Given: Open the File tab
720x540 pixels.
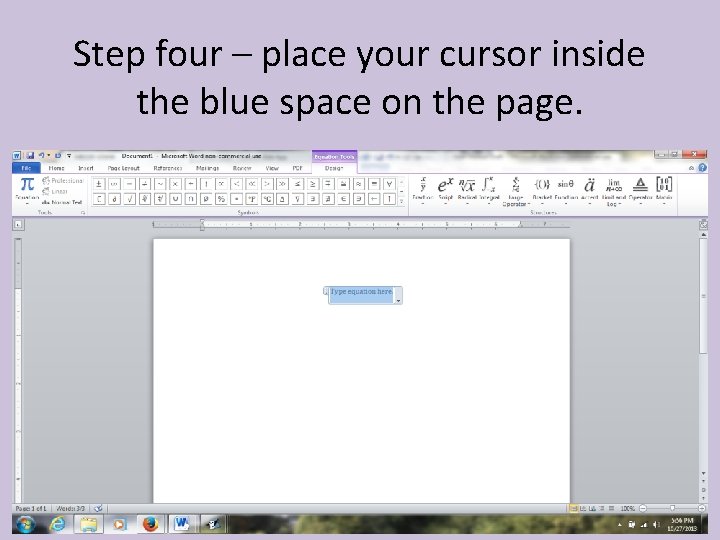Looking at the screenshot, I should tap(26, 168).
